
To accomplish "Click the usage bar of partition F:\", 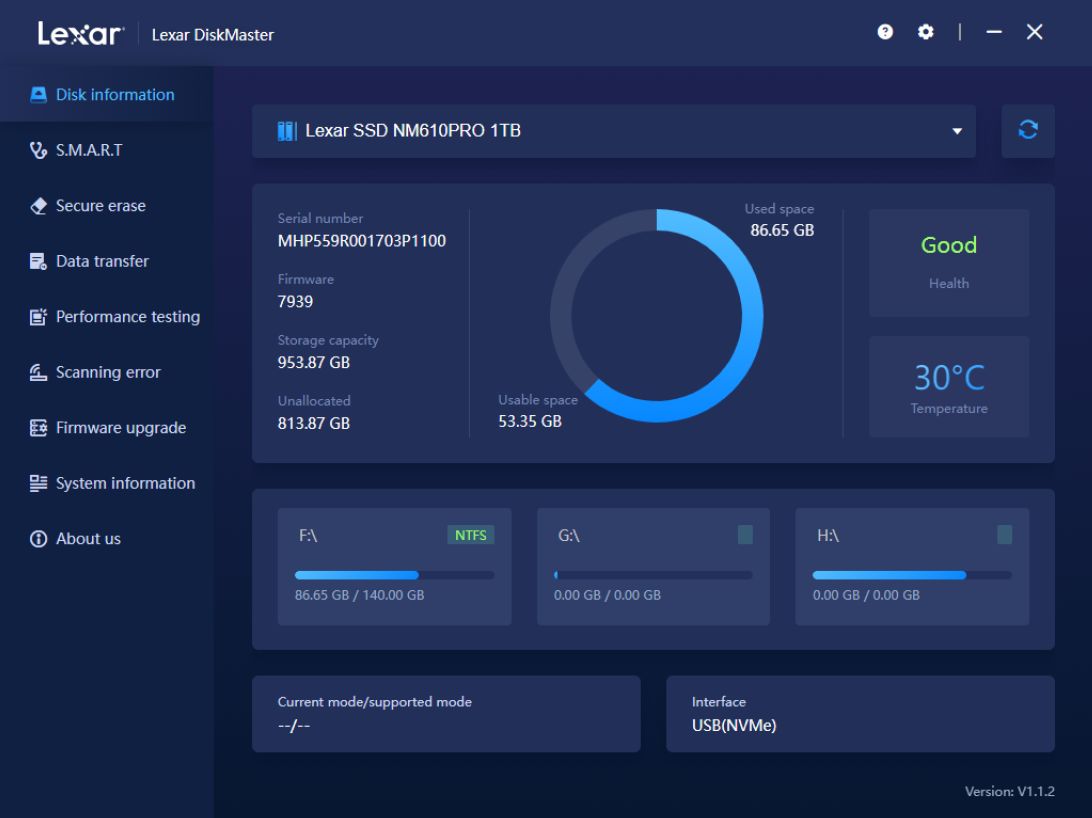I will point(393,574).
